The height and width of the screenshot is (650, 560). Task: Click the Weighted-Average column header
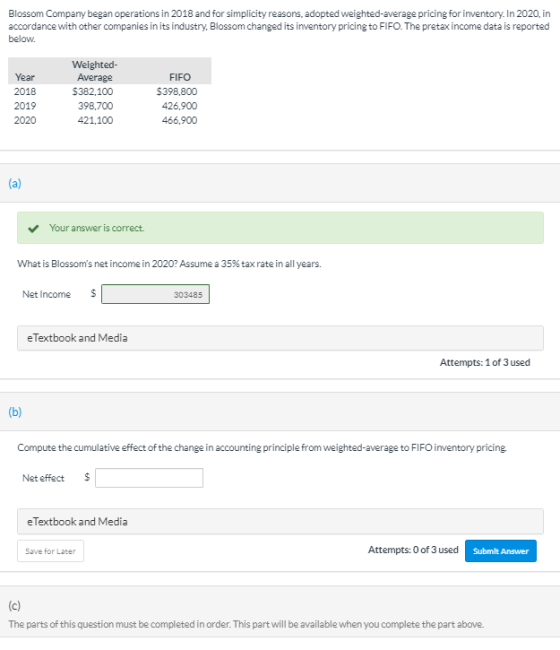[95, 71]
